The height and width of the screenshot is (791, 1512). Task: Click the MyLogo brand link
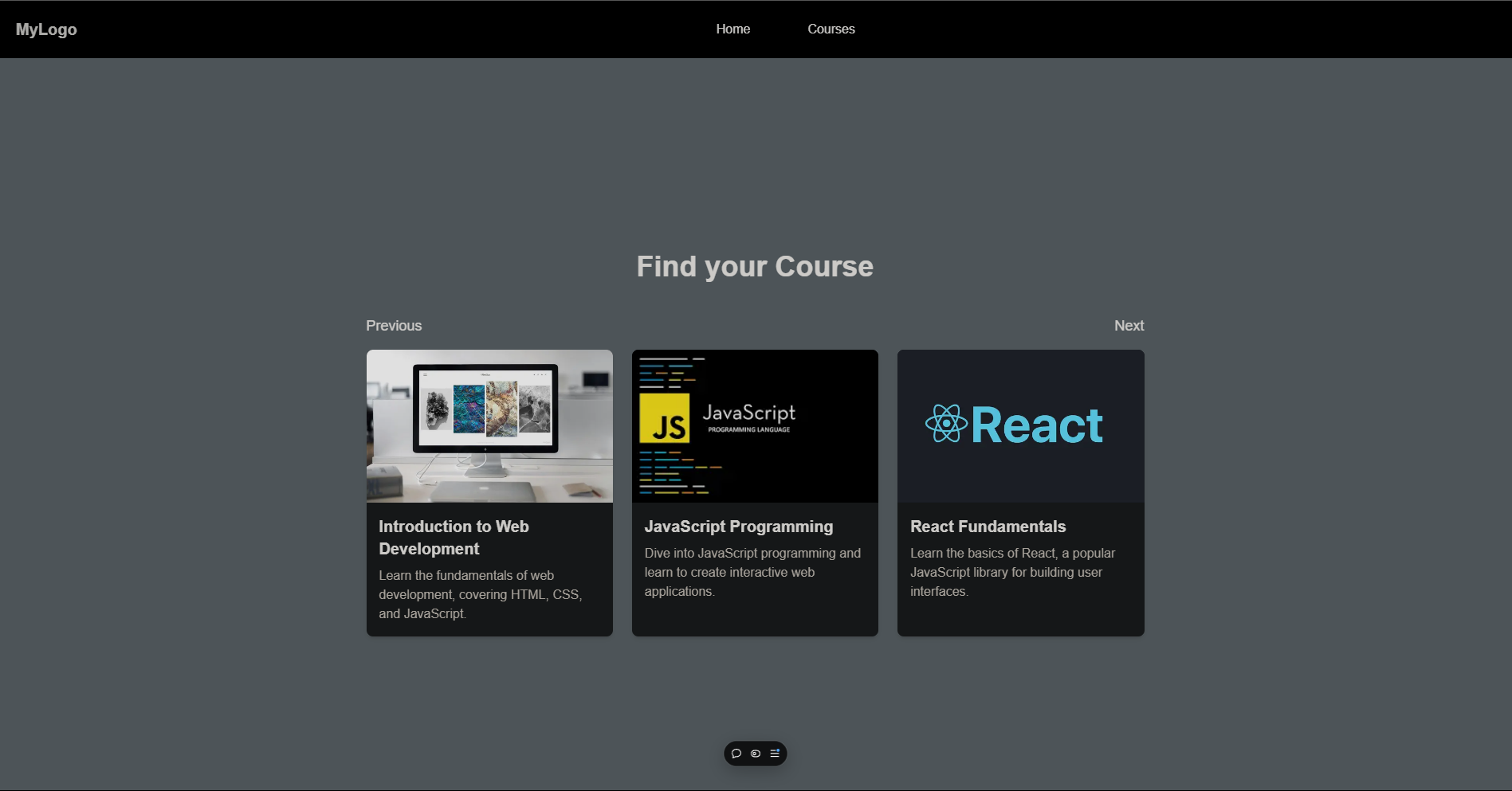click(46, 29)
